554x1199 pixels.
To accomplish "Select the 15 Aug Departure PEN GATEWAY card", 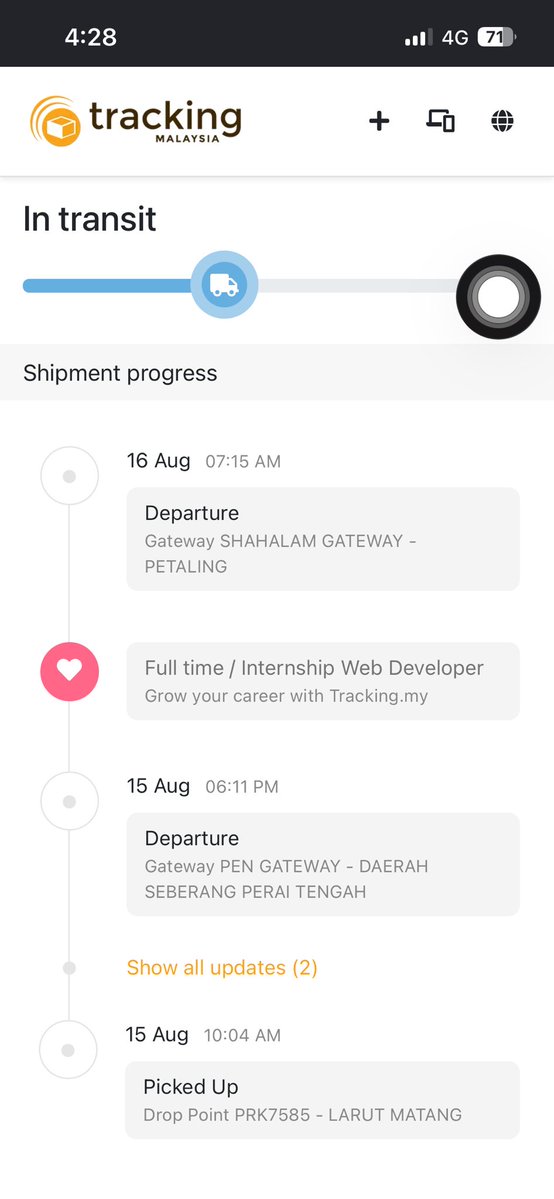I will 323,864.
